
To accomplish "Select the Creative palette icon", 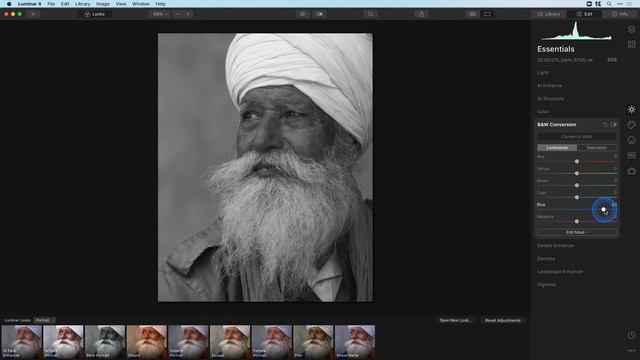I will pyautogui.click(x=631, y=125).
